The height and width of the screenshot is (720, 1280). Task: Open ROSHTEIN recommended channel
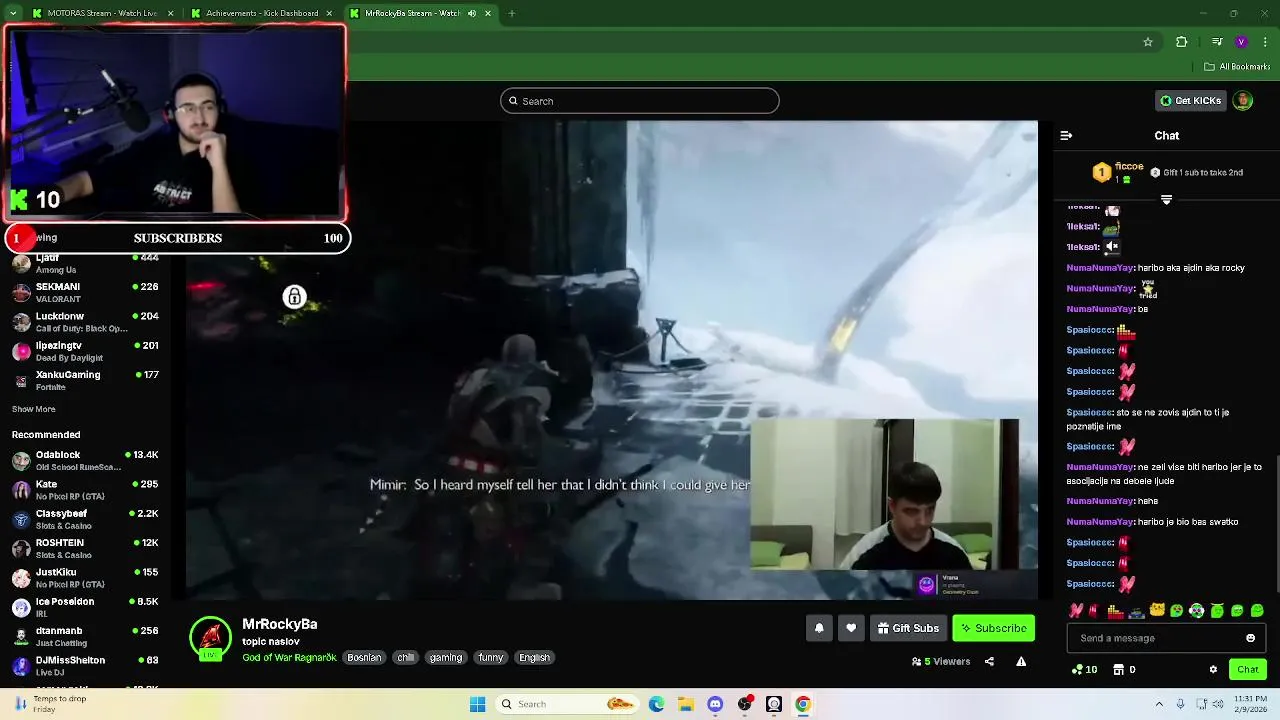tap(85, 548)
